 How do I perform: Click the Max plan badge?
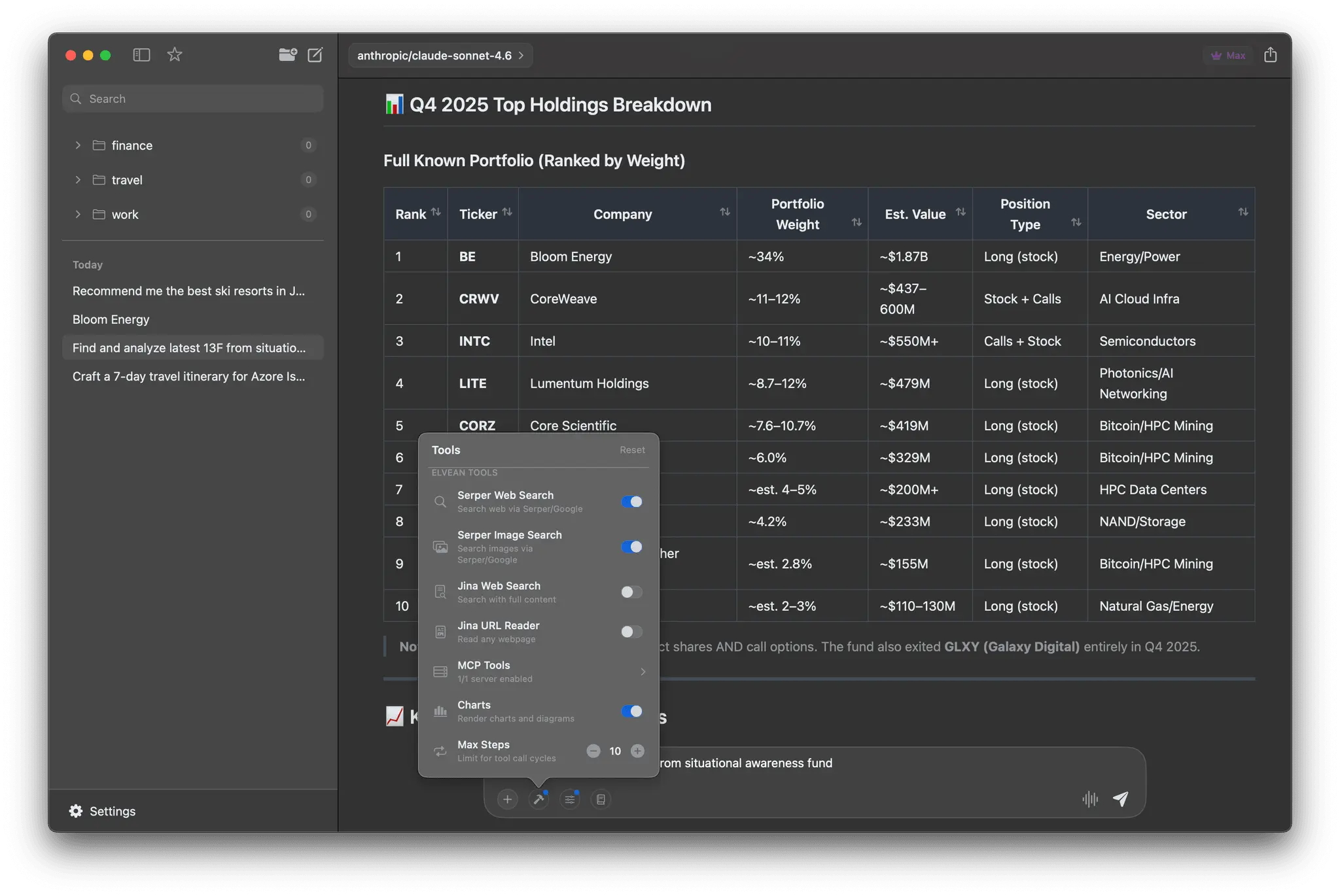1228,56
